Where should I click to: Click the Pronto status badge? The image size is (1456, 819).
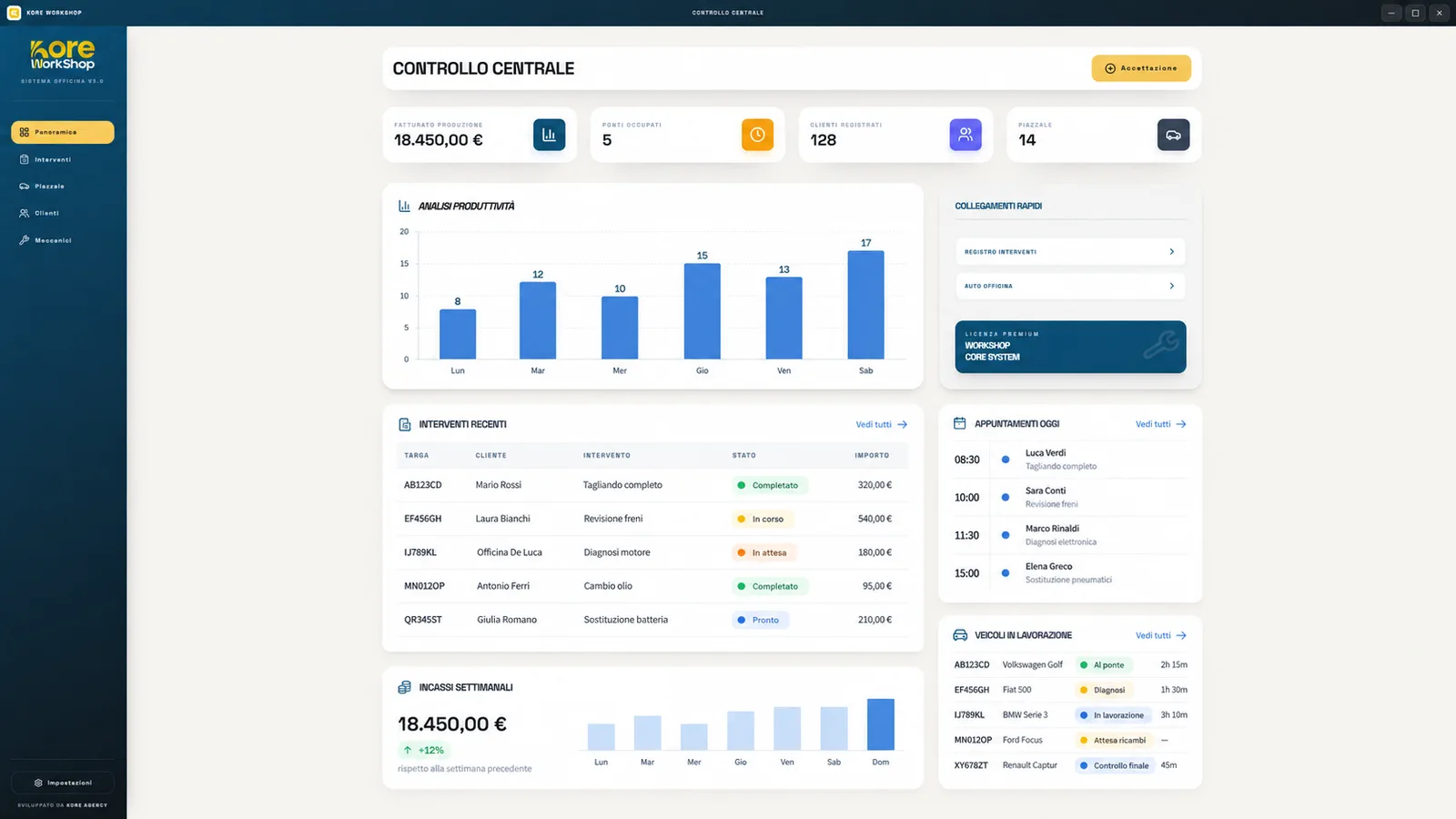(x=760, y=620)
